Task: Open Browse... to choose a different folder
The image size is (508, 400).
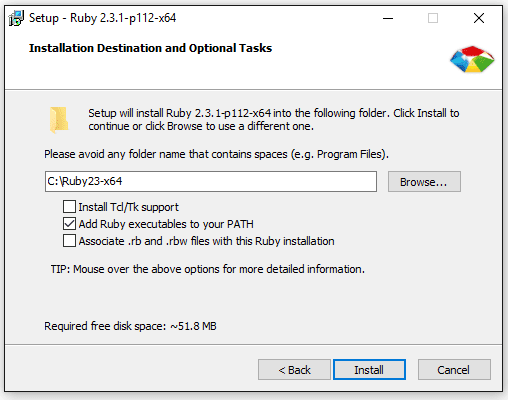Action: point(424,182)
